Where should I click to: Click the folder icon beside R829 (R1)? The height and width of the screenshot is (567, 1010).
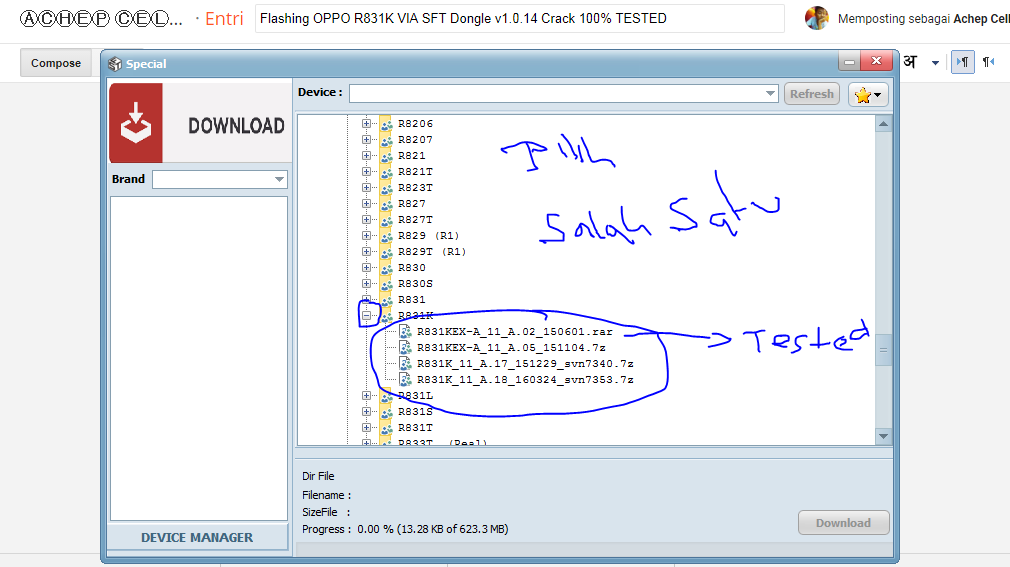coord(386,236)
